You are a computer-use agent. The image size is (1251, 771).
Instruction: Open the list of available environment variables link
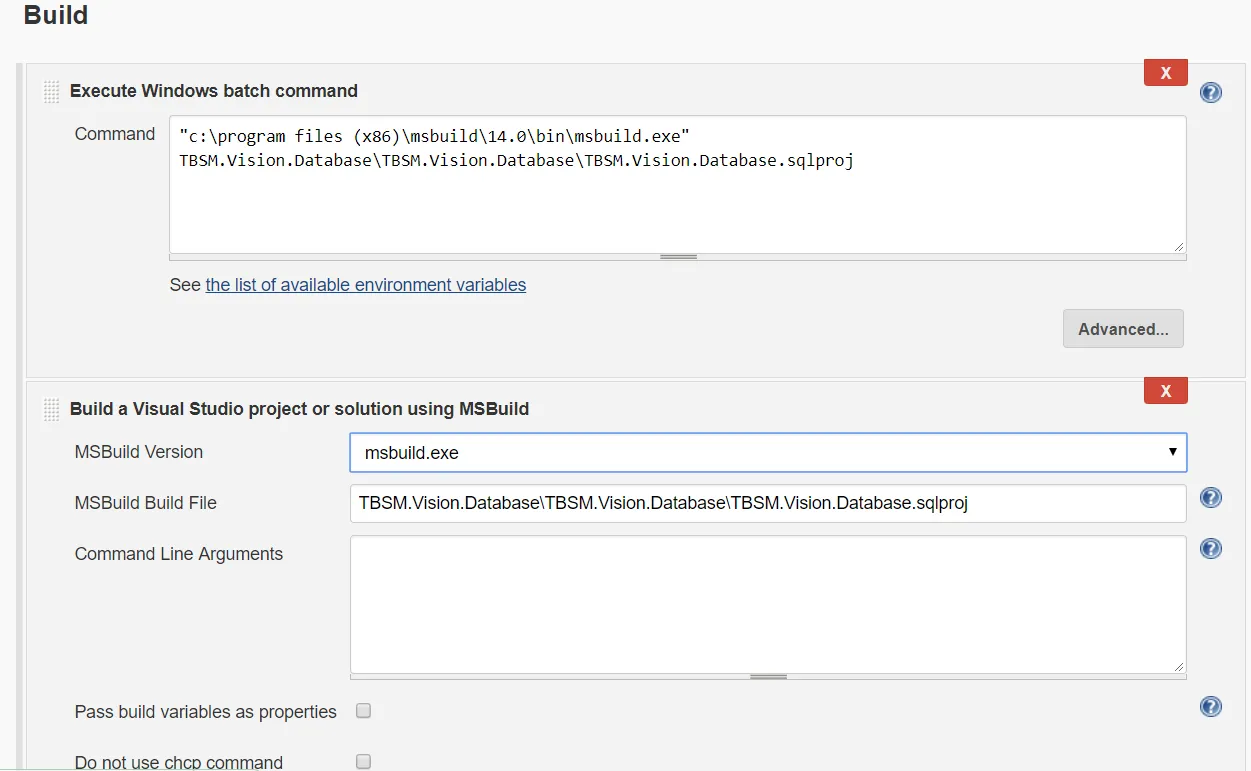365,285
